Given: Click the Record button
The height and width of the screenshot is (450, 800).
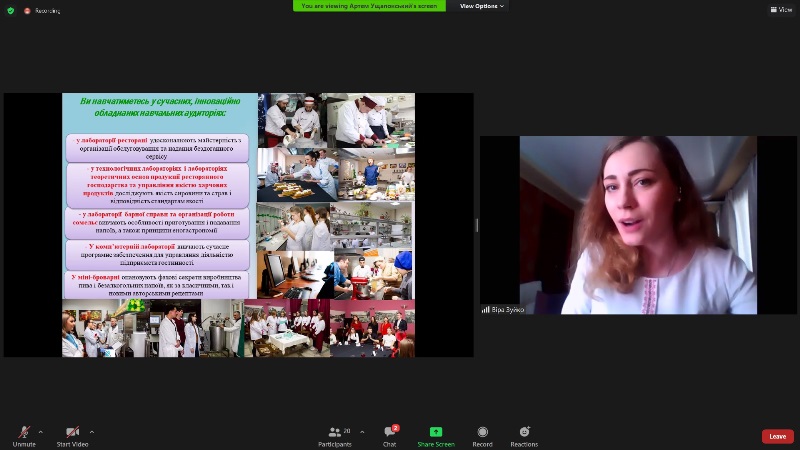Looking at the screenshot, I should (x=482, y=436).
